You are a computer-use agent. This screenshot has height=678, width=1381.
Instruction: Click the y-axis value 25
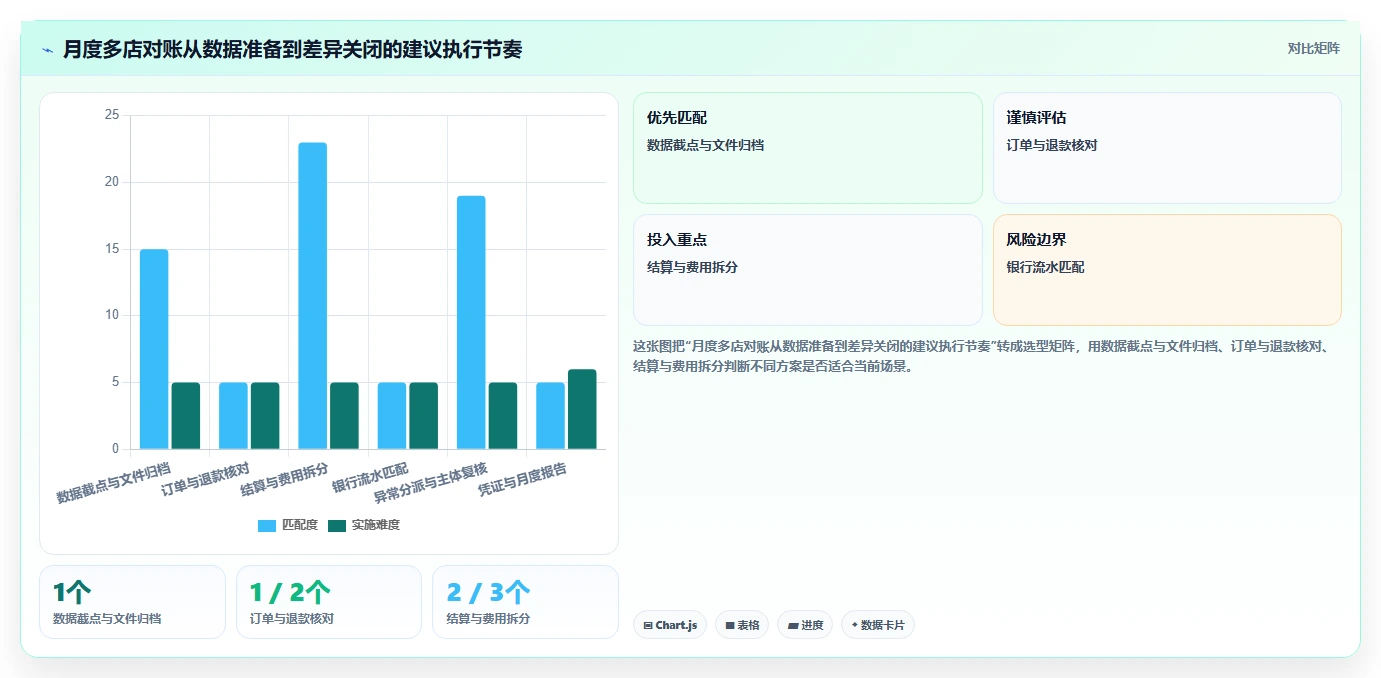(x=112, y=115)
